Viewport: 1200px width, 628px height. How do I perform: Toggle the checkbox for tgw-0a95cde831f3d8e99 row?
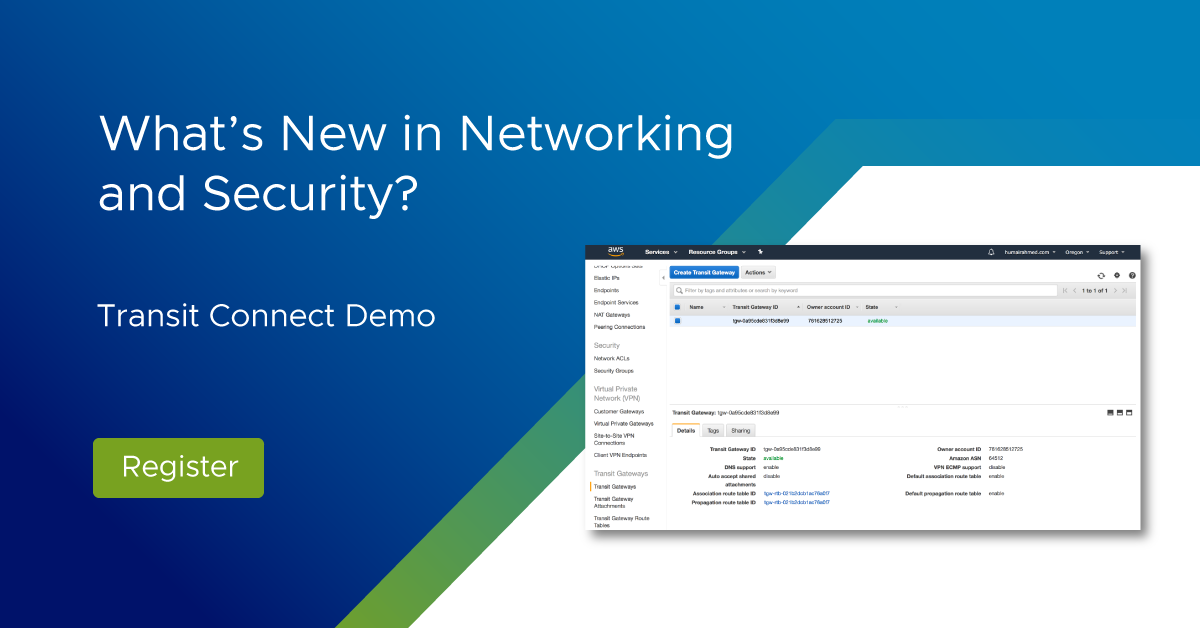(x=677, y=321)
